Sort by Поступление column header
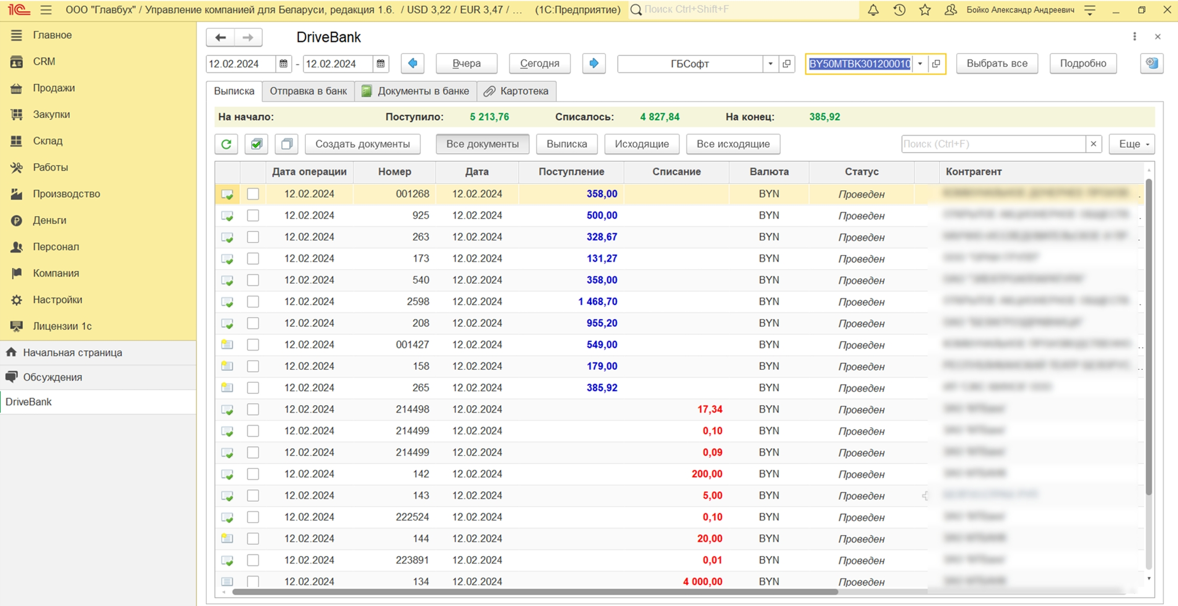 pos(571,172)
